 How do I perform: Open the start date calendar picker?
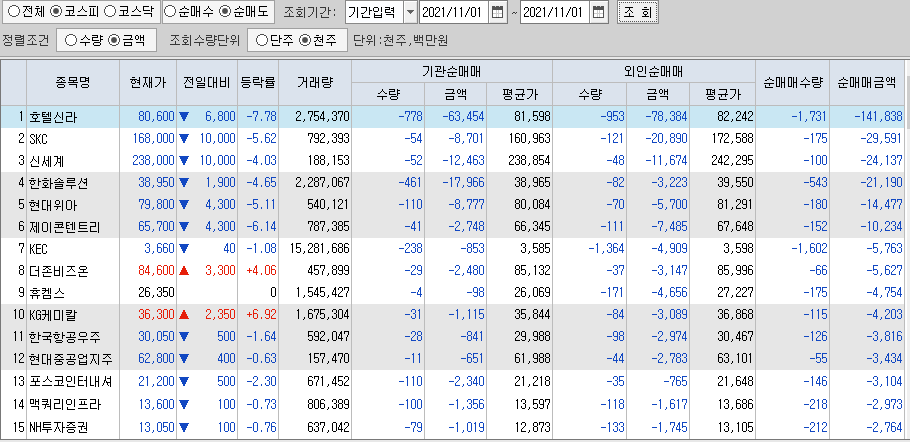(x=497, y=12)
